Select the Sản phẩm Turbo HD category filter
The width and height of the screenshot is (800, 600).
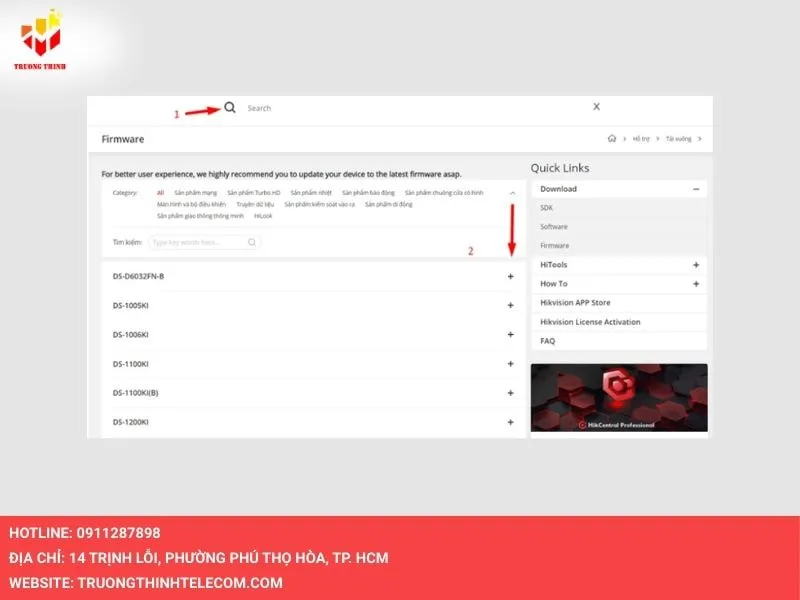pos(251,191)
